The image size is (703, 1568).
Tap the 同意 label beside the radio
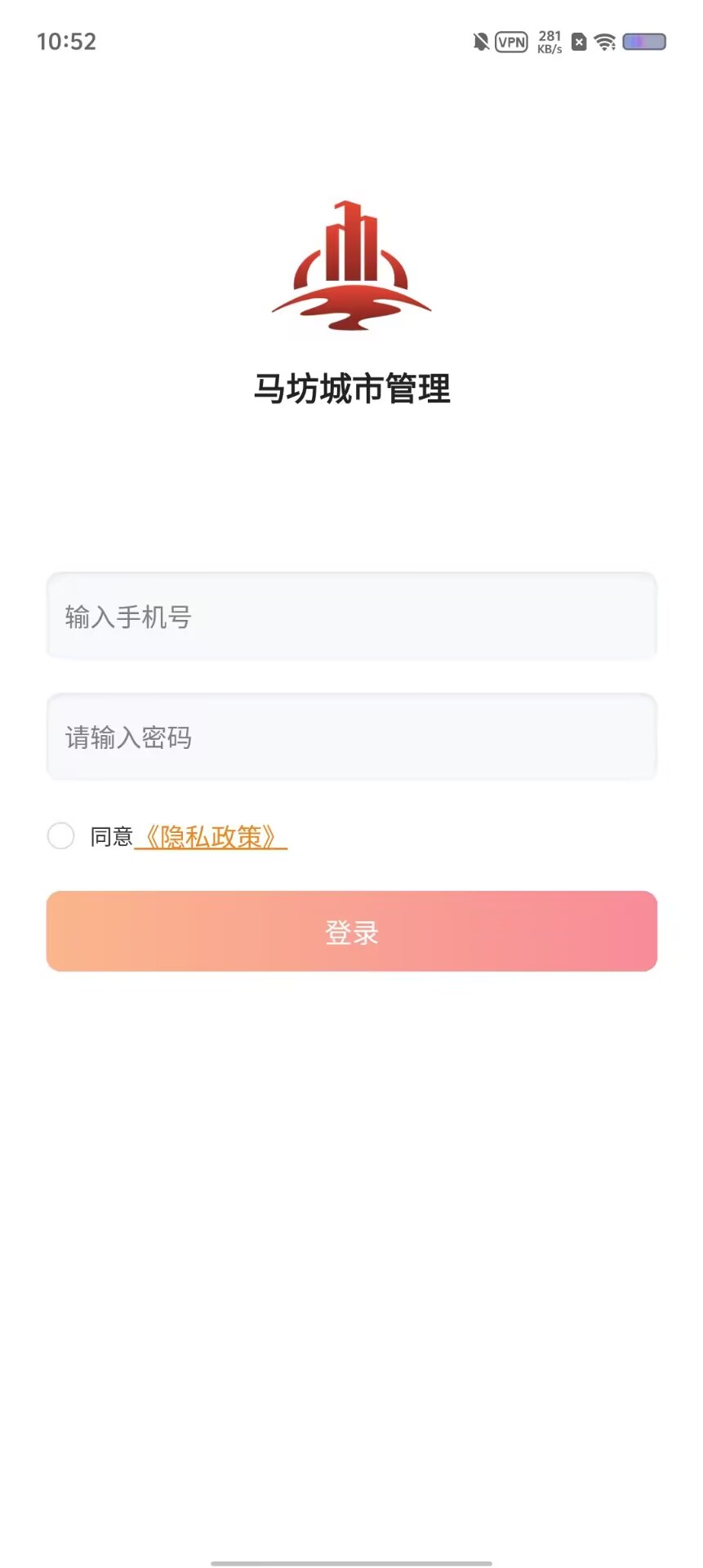click(x=111, y=836)
